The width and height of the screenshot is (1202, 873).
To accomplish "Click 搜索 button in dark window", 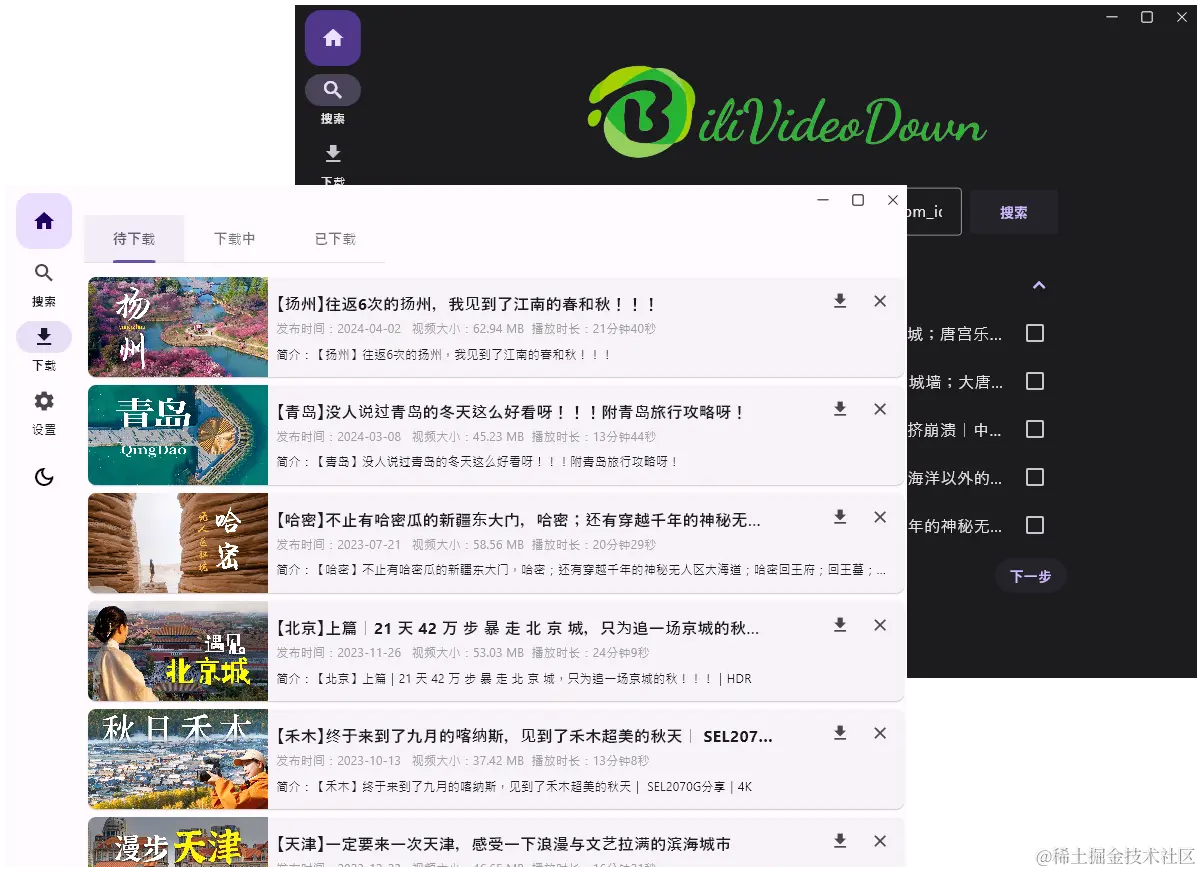I will pos(1014,212).
